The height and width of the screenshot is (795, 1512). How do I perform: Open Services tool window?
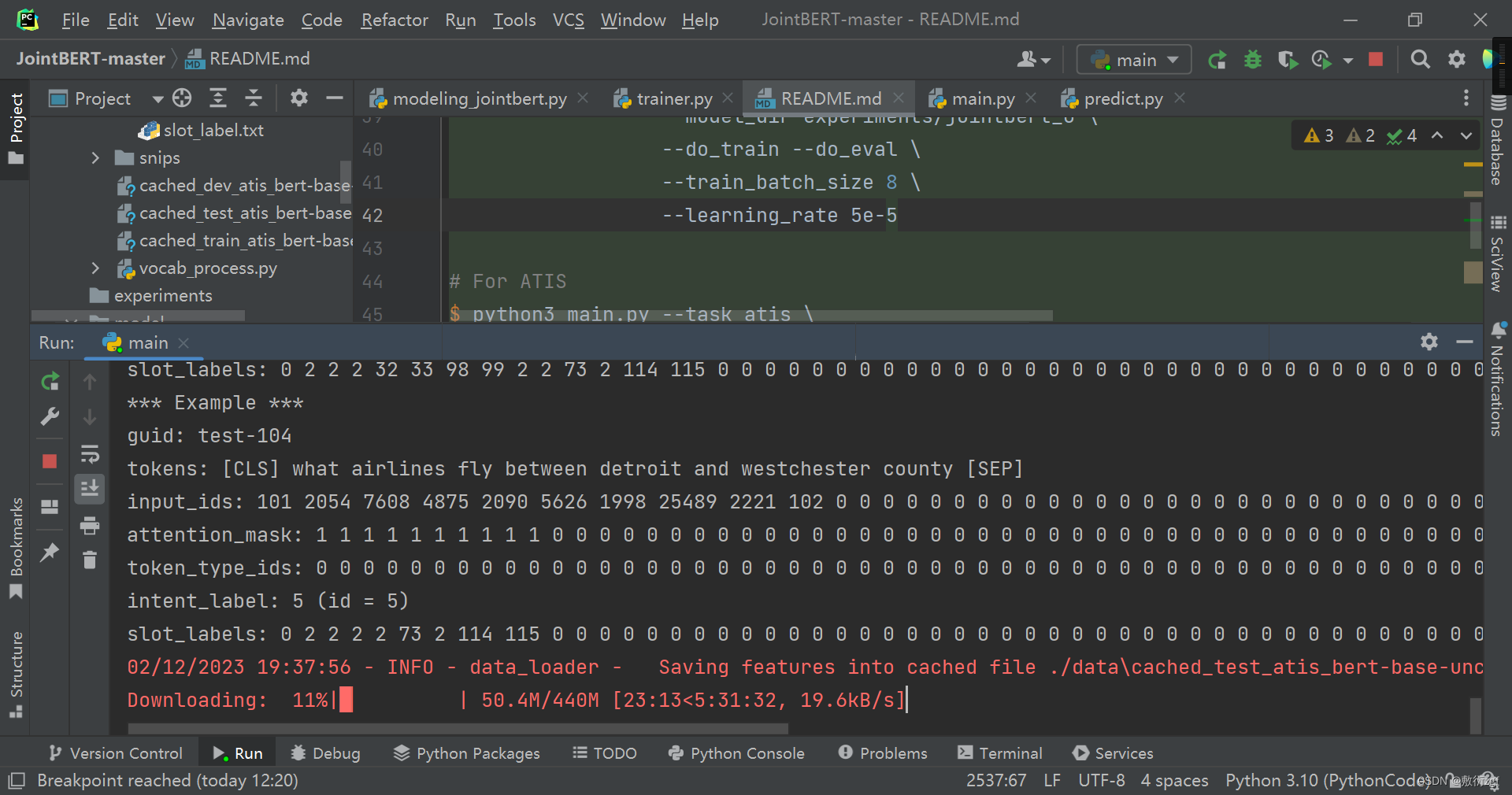tap(1113, 753)
